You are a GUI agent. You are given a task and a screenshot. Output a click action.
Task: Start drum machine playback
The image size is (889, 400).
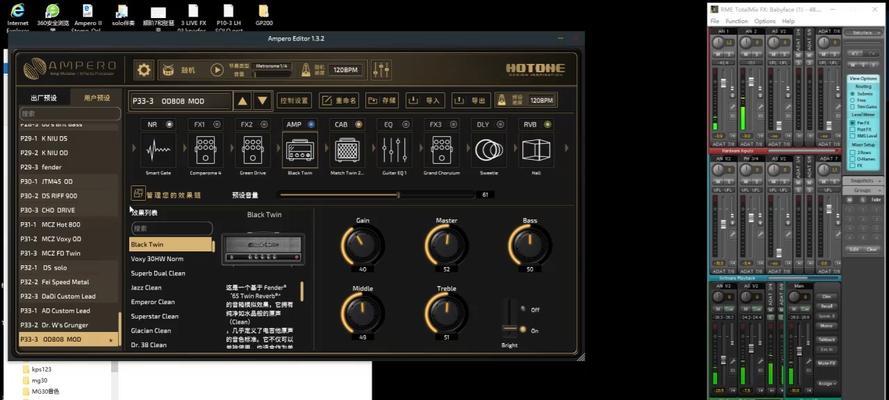(217, 70)
